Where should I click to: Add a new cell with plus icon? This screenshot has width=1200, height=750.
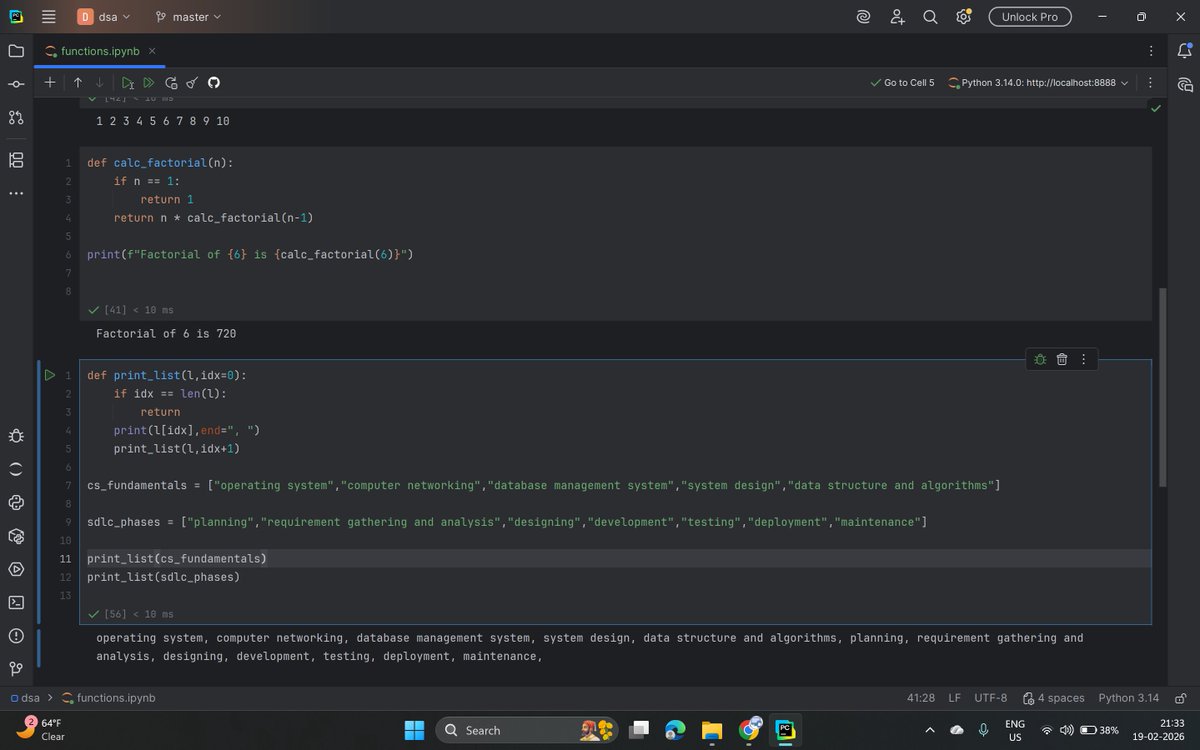click(x=49, y=83)
